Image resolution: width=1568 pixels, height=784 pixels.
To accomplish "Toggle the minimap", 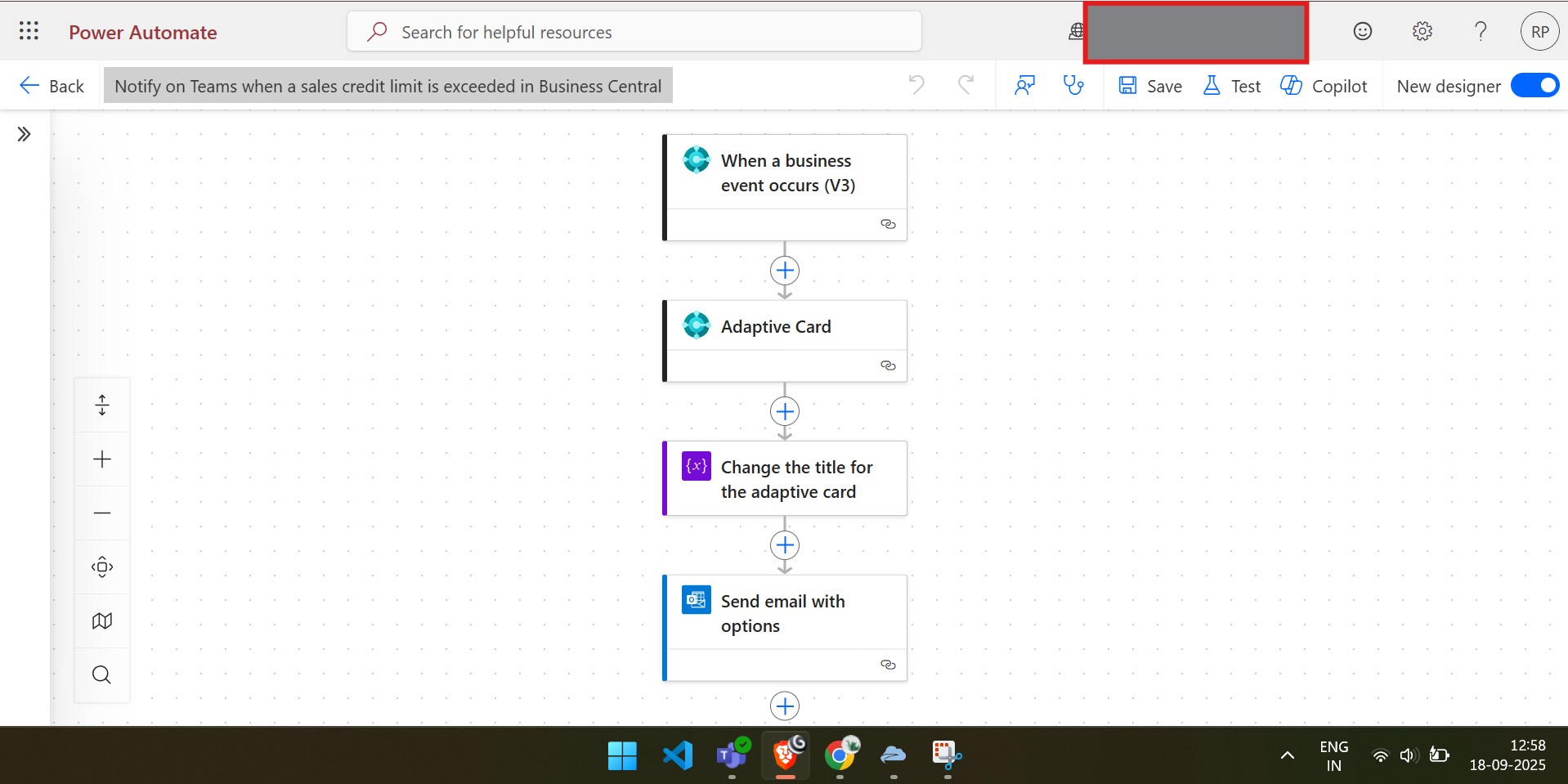I will 102,621.
